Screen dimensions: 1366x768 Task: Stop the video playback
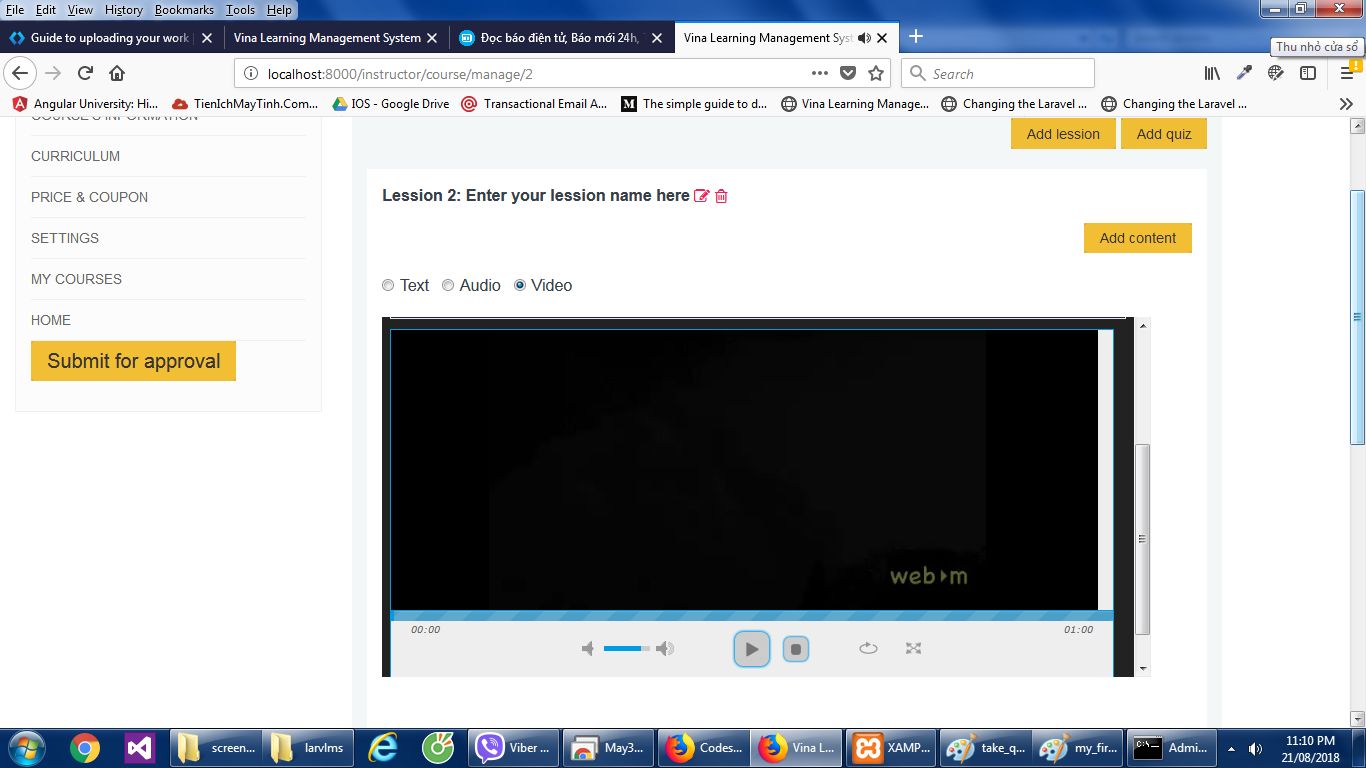click(796, 649)
